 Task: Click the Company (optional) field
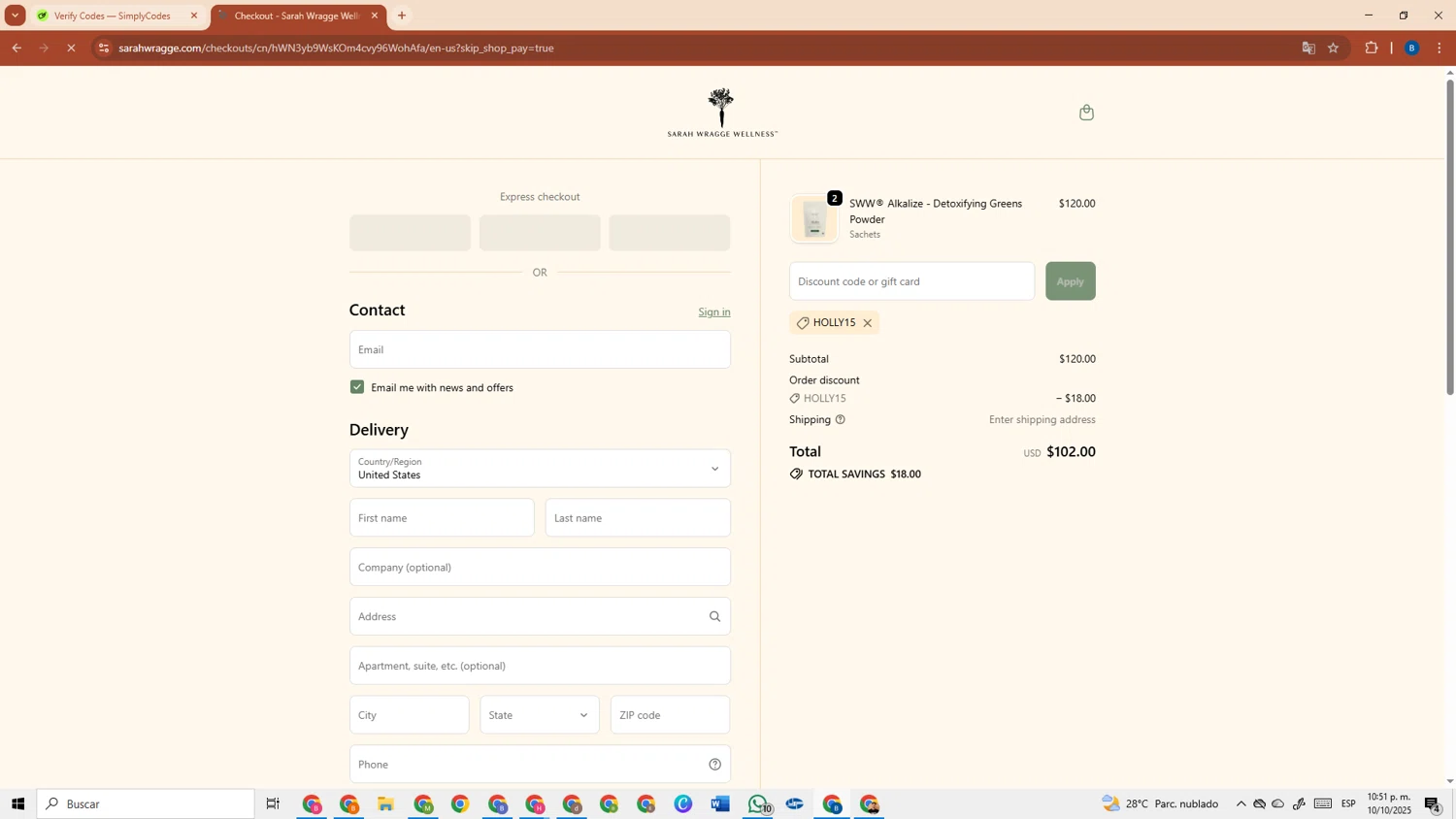[x=540, y=568]
